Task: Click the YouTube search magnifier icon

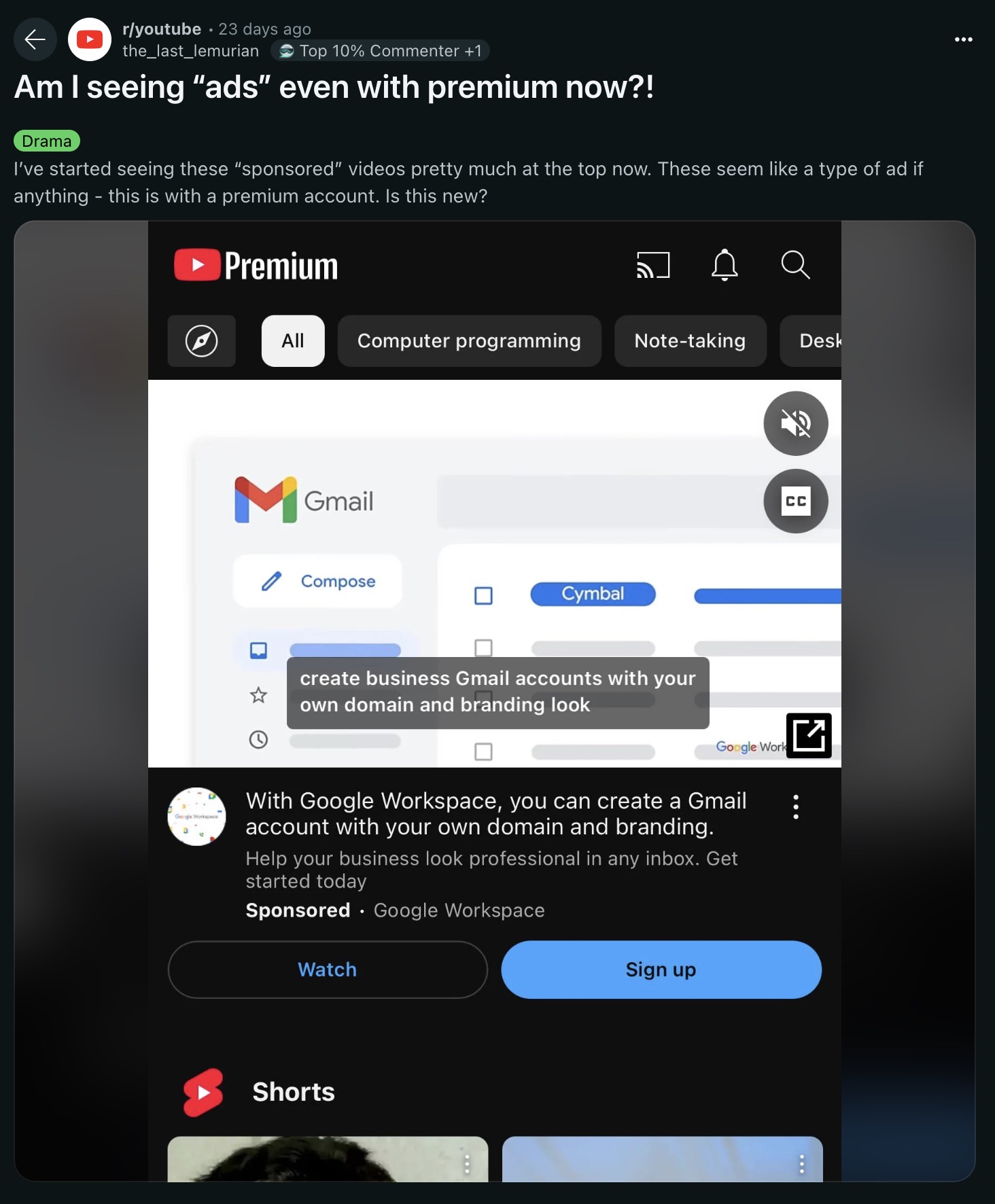Action: coord(795,265)
